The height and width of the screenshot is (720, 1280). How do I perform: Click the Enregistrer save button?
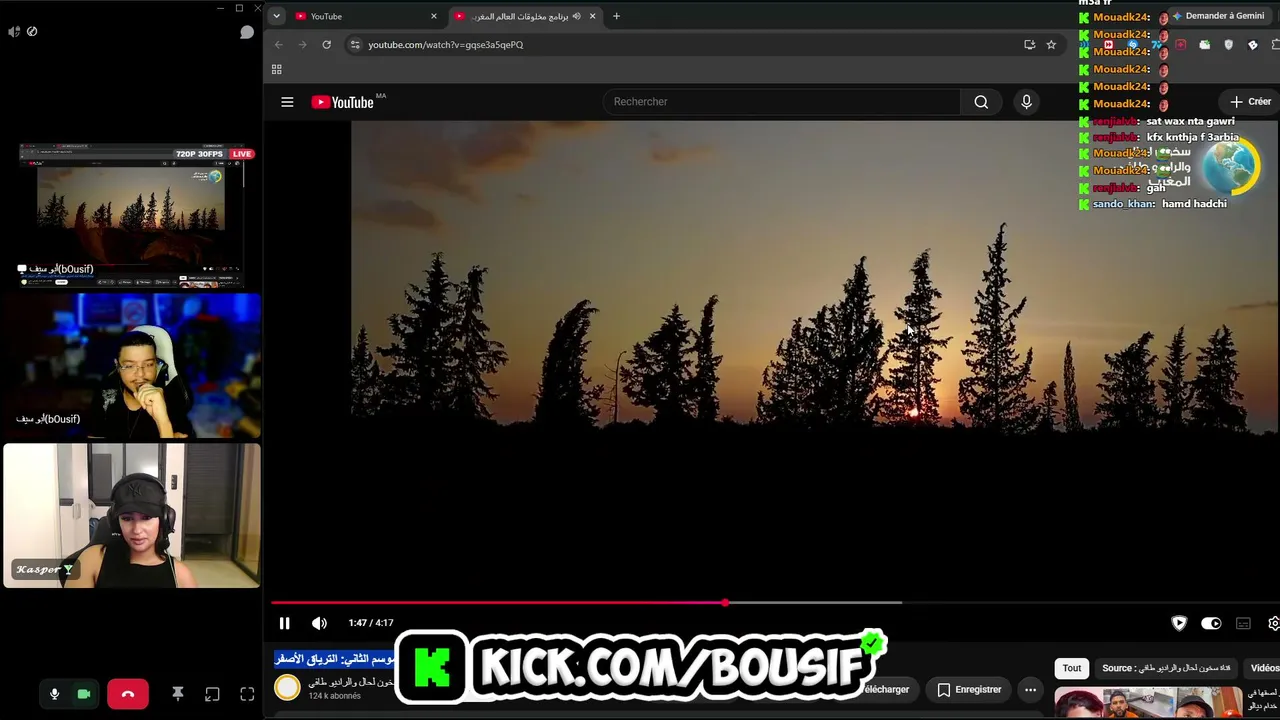coord(968,690)
